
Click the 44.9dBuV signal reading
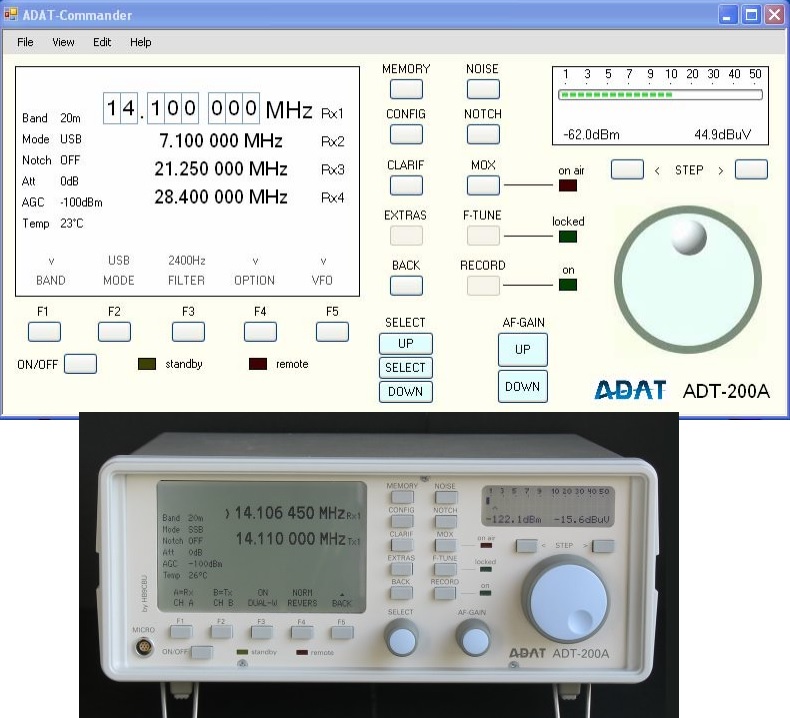[722, 135]
